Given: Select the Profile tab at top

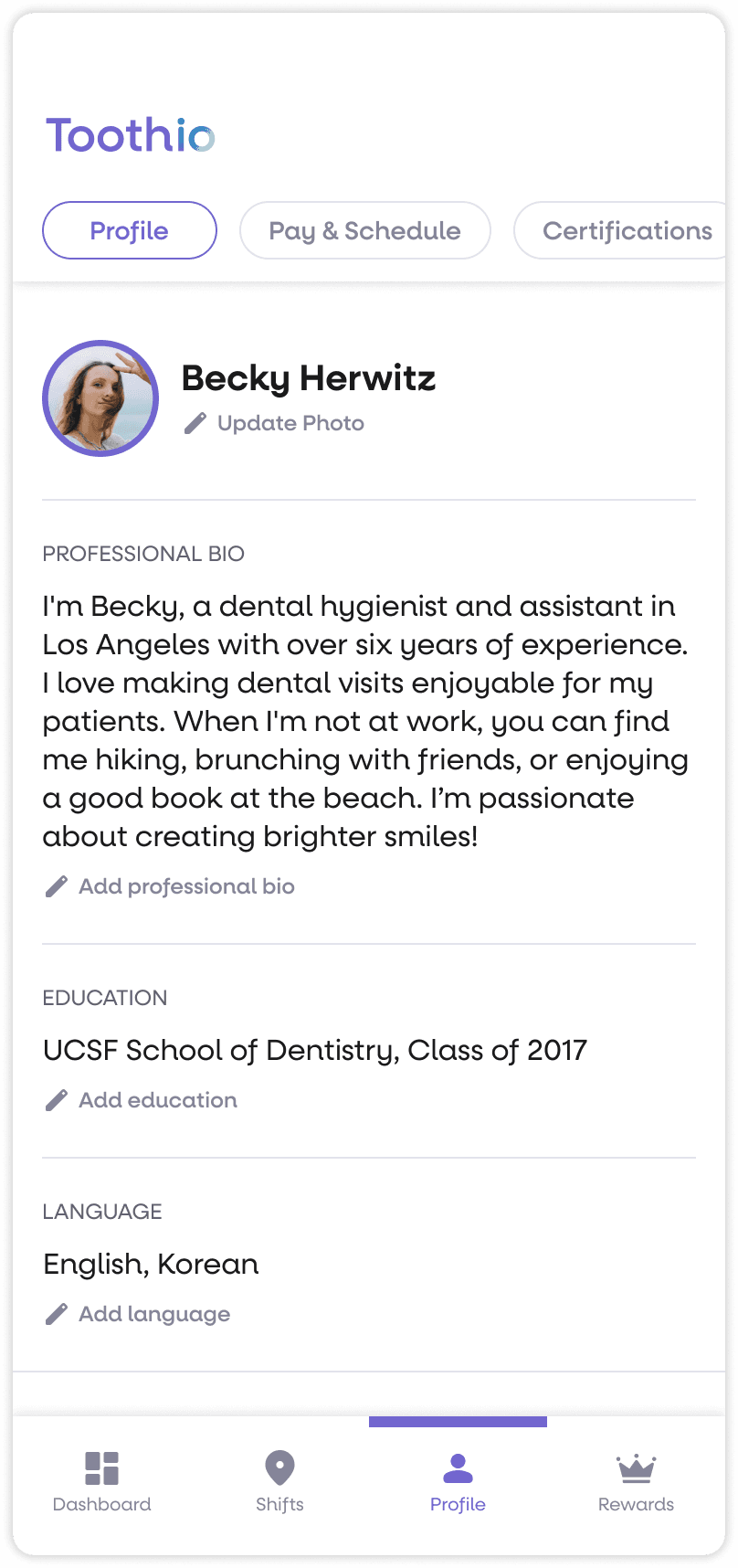Looking at the screenshot, I should pos(130,230).
